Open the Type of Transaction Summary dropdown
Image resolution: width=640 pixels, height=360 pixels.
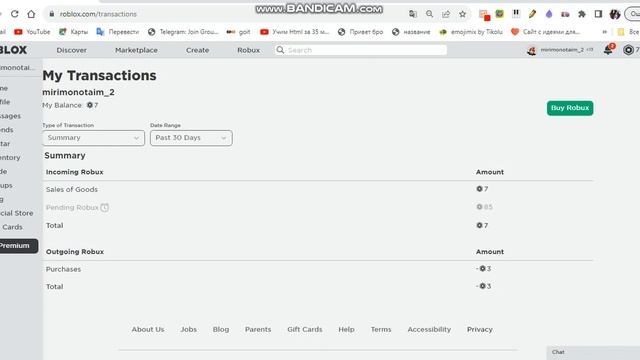(93, 138)
